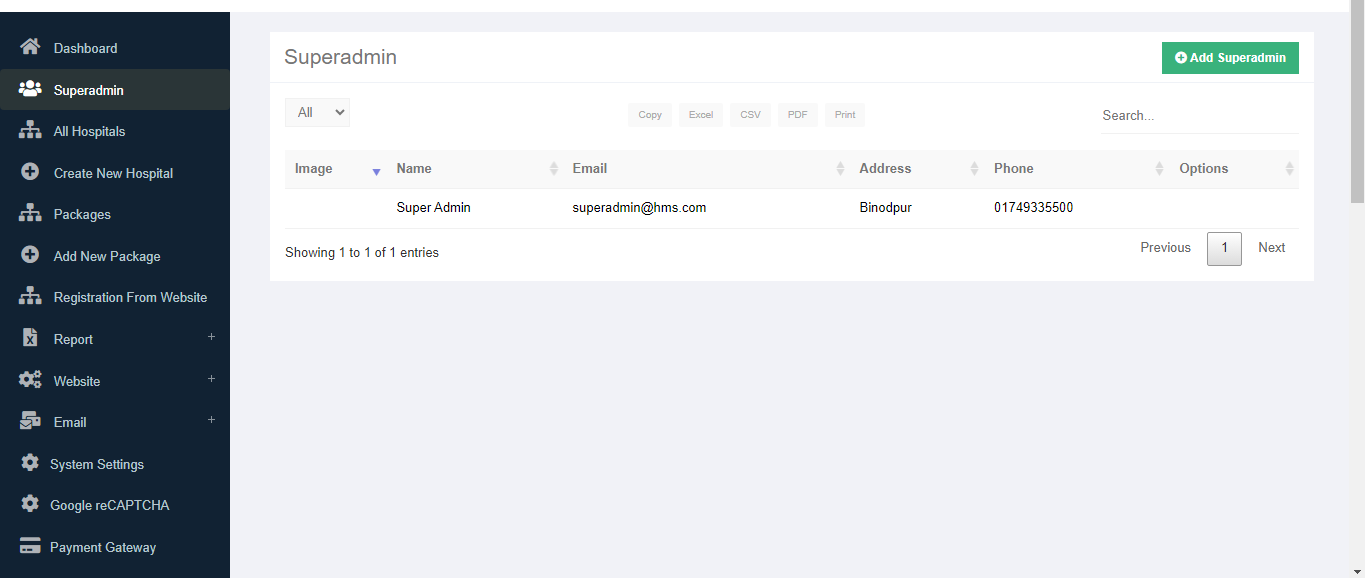This screenshot has height=578, width=1365.
Task: Open the entries count All dropdown
Action: pos(317,112)
